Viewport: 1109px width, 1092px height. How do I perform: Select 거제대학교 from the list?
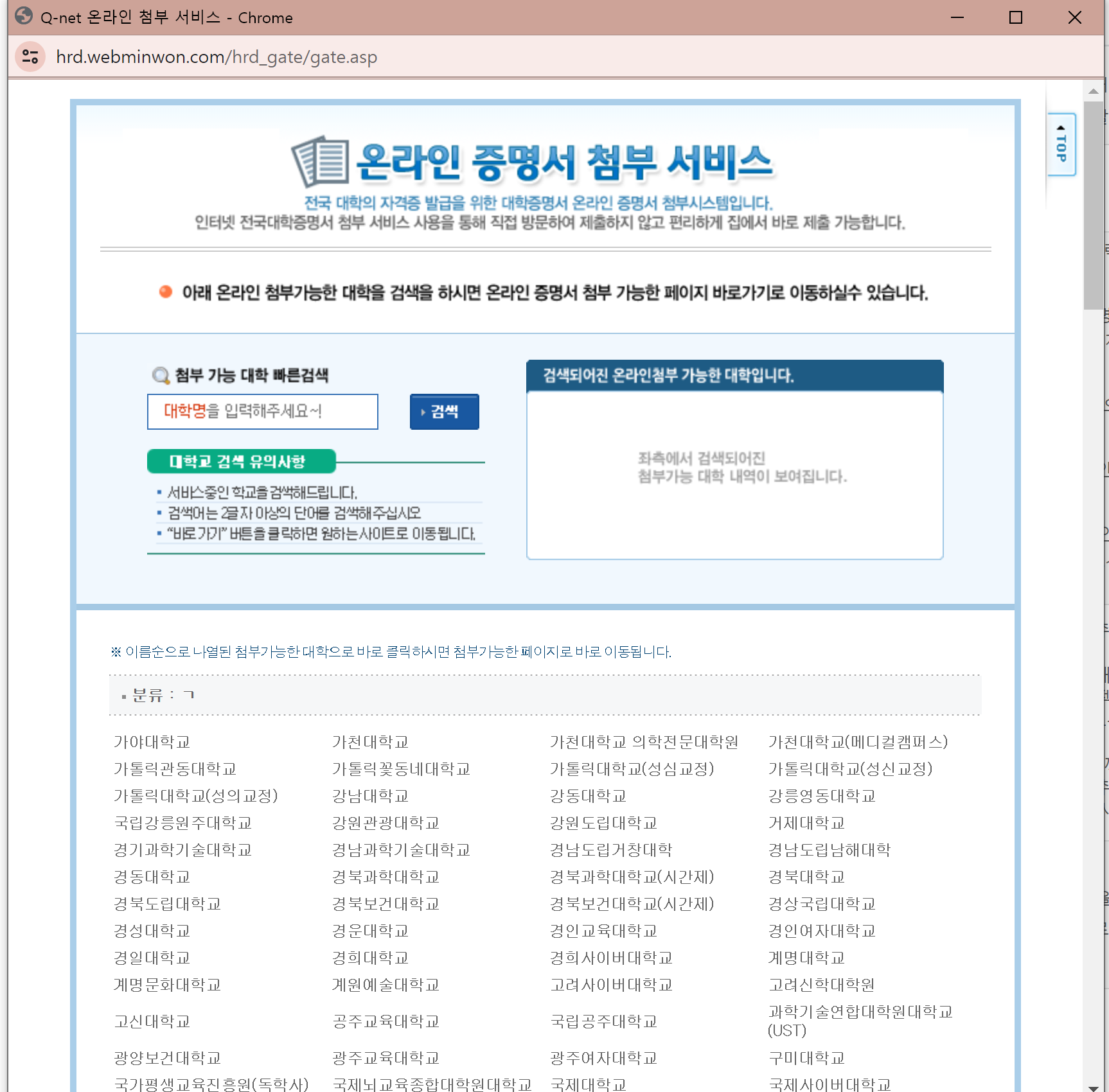point(807,823)
